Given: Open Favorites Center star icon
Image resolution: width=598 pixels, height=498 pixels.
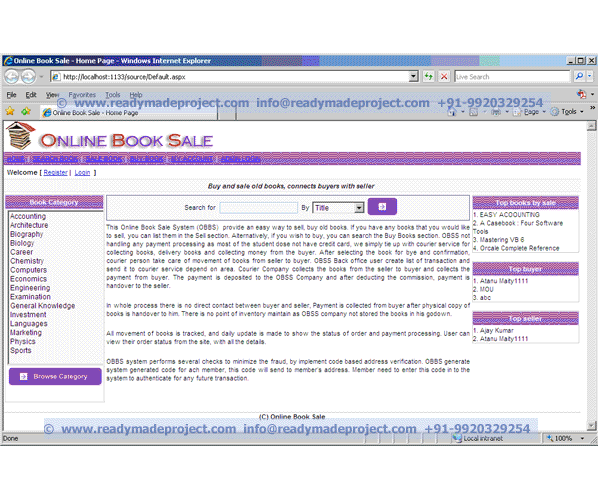Looking at the screenshot, I should pos(10,111).
